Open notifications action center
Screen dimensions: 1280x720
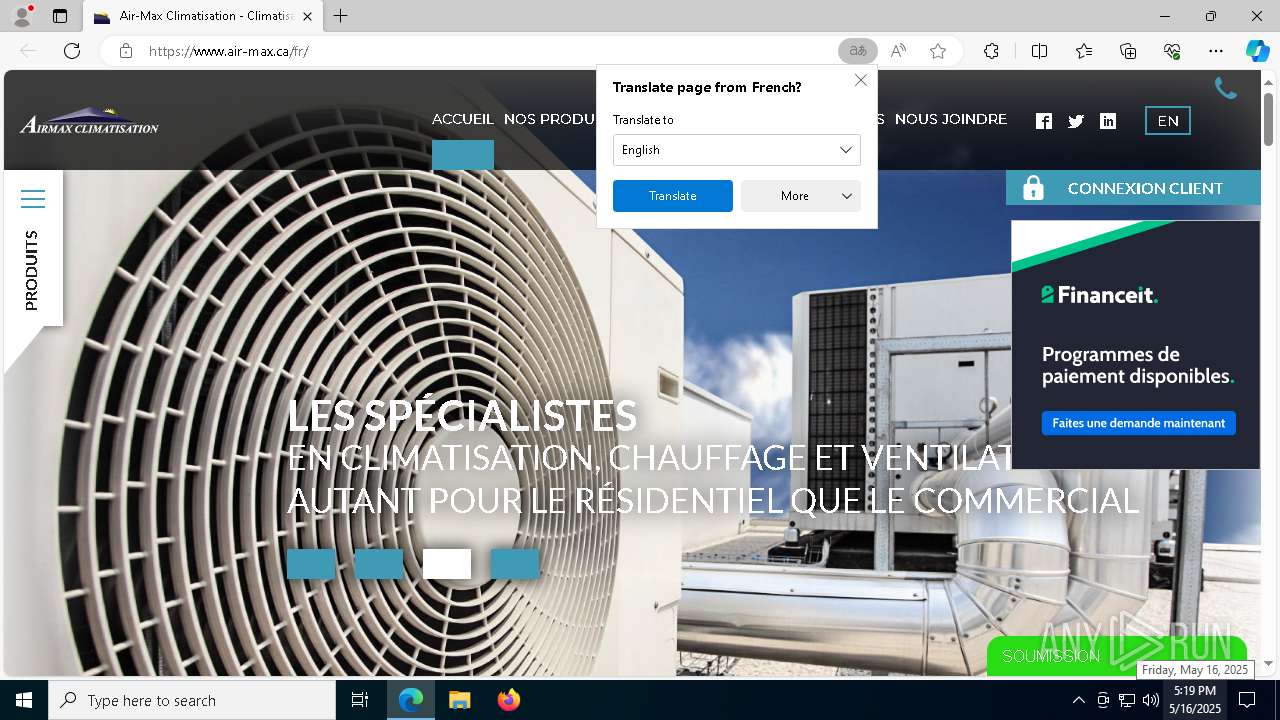pyautogui.click(x=1247, y=700)
